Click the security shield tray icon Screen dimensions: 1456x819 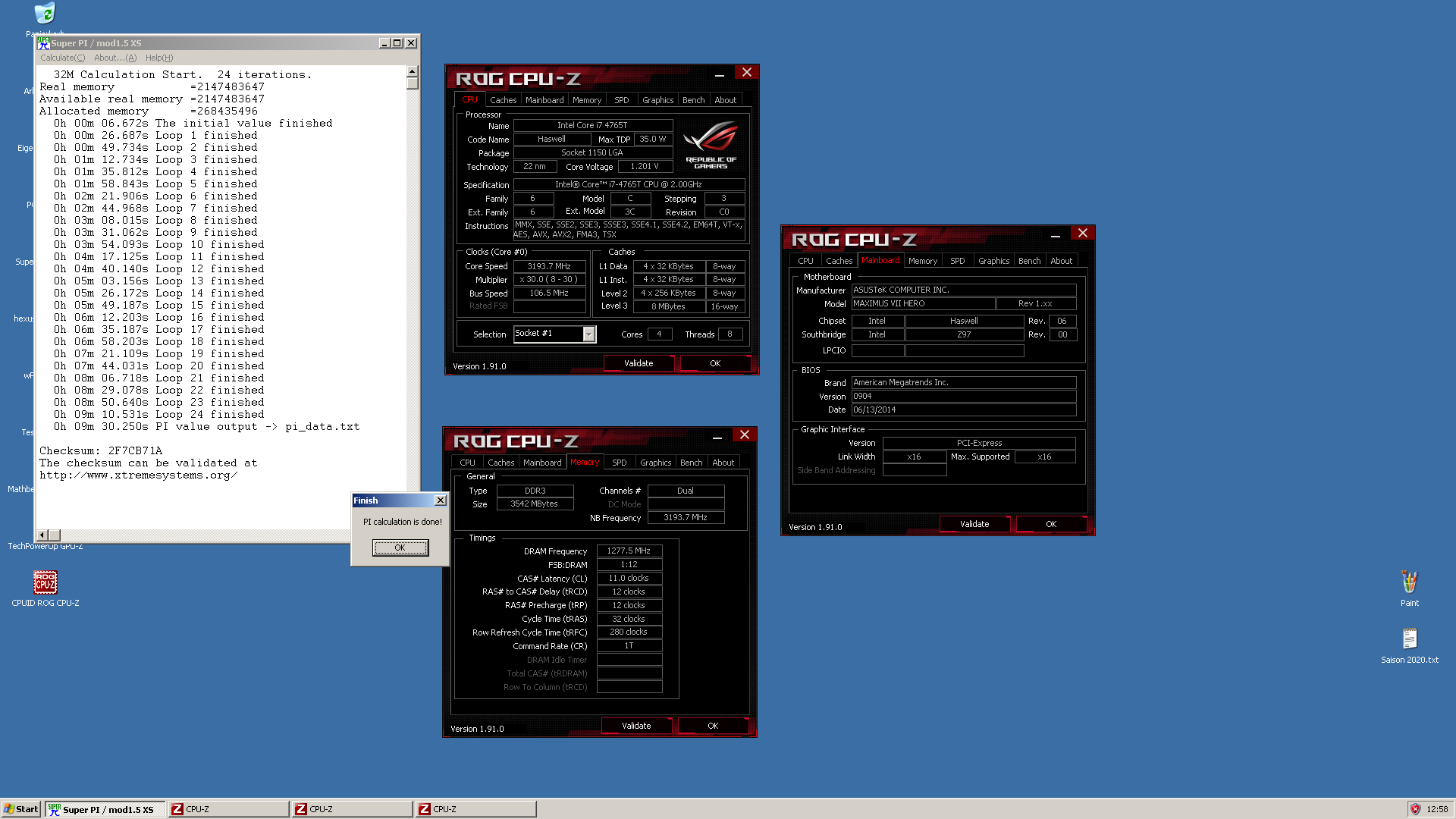point(1415,809)
